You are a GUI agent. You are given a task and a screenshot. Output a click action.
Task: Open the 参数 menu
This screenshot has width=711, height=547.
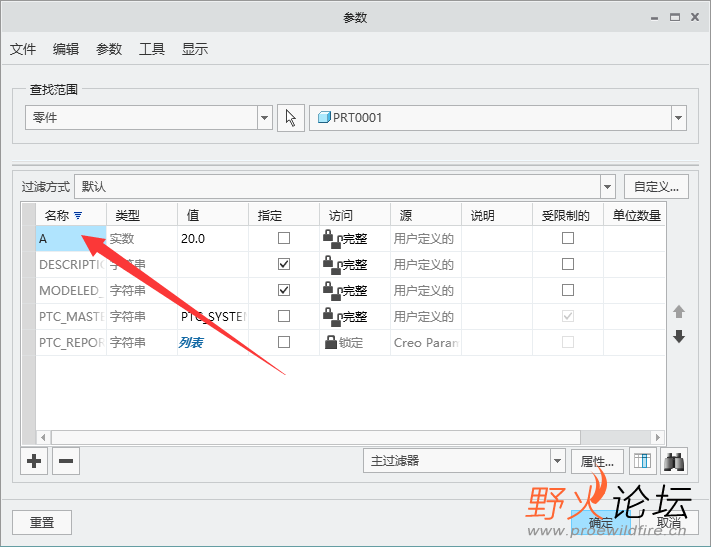point(109,49)
